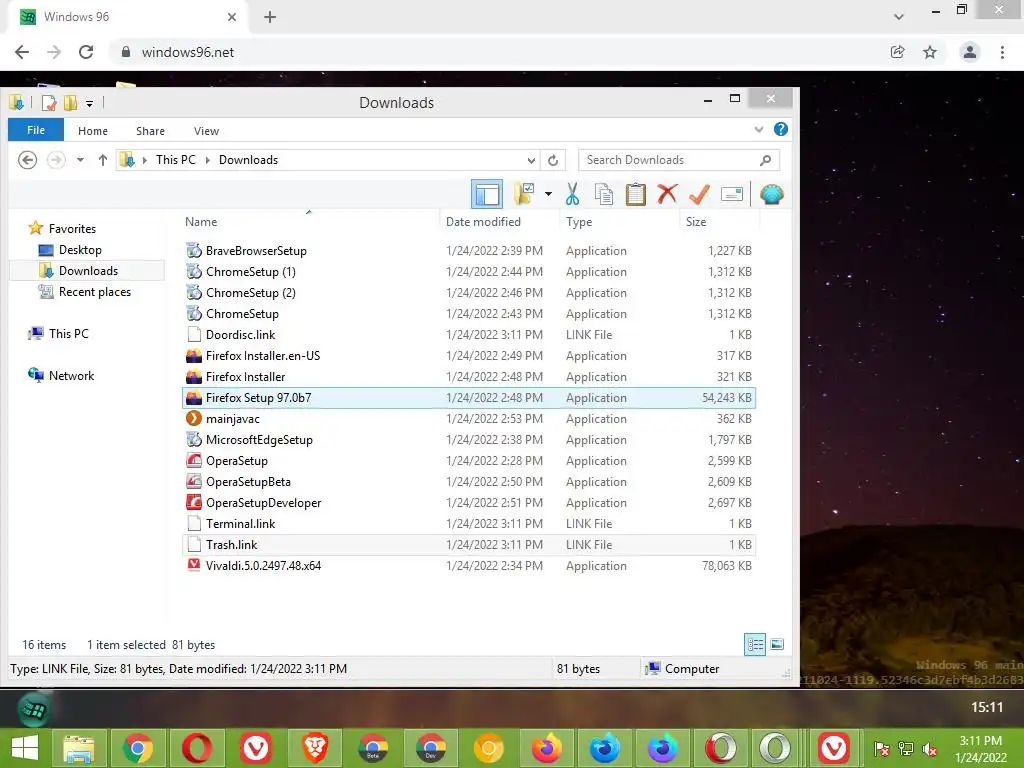
Task: Click Explorer back arrow button
Action: (27, 160)
